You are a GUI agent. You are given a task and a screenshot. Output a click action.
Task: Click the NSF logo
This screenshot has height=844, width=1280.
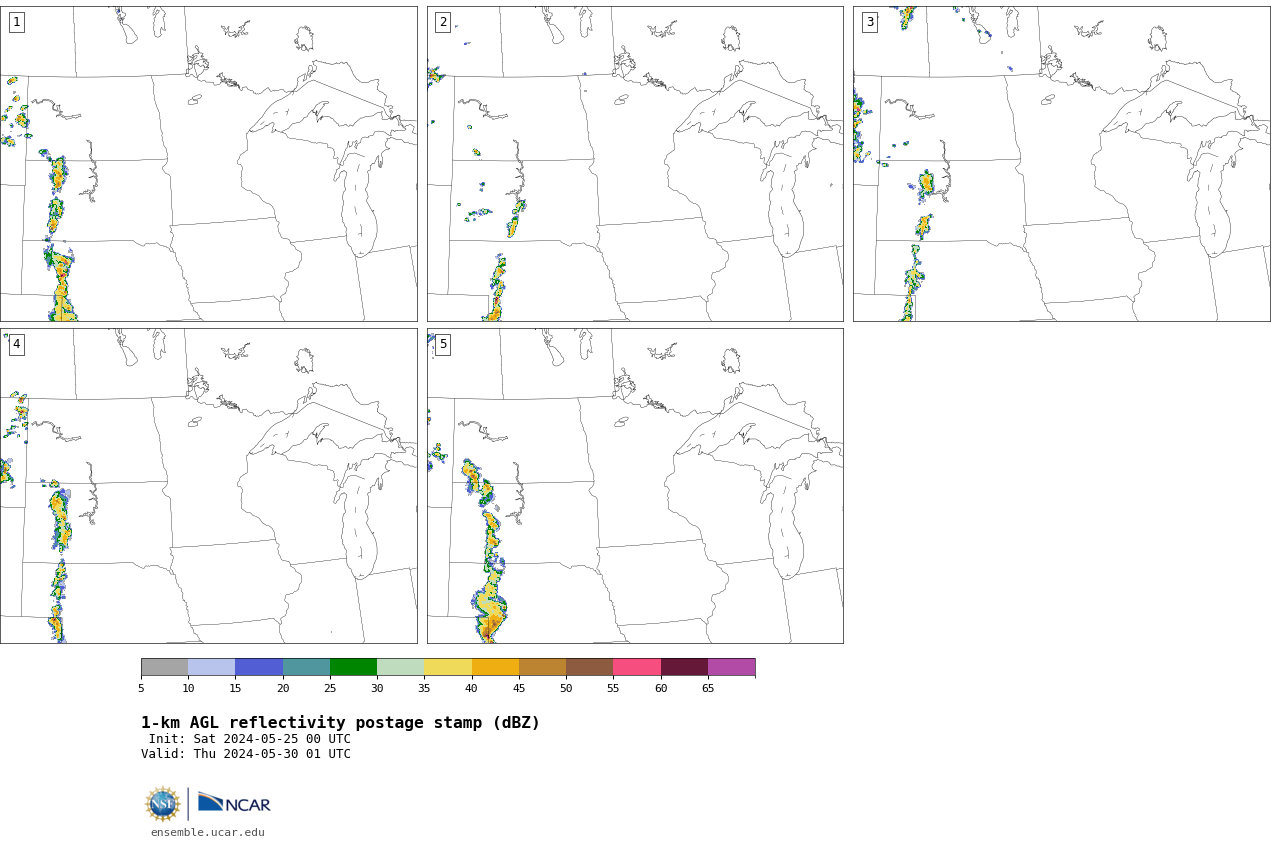click(162, 804)
